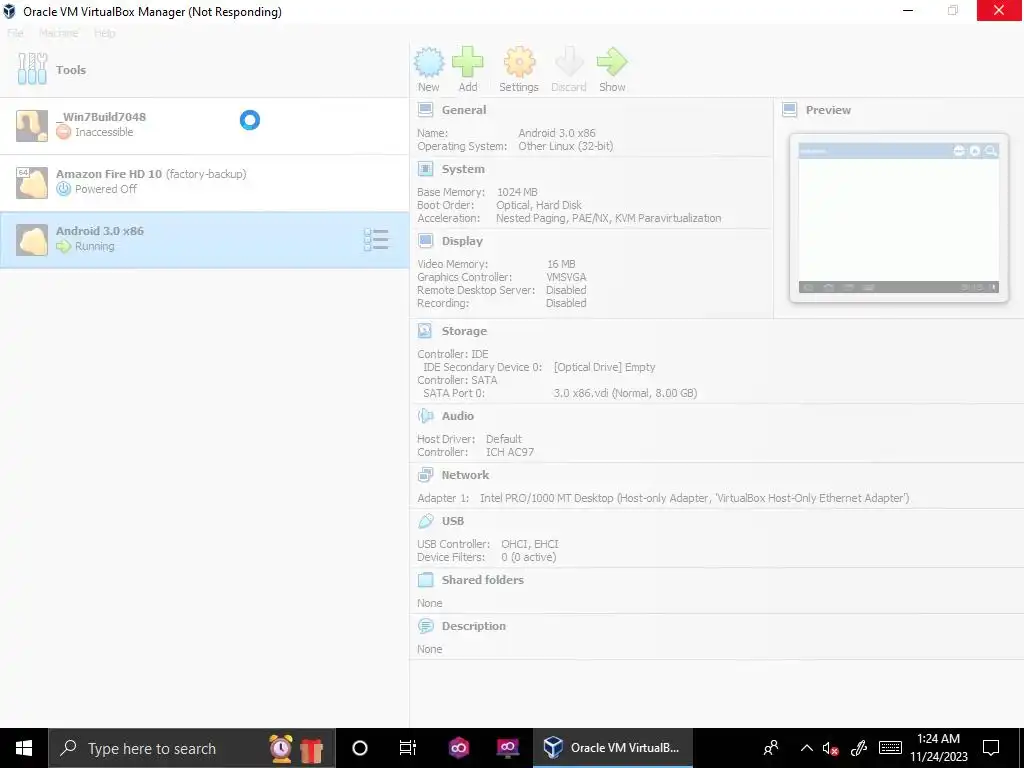Click the Preview heading label
Image resolution: width=1024 pixels, height=768 pixels.
pyautogui.click(x=828, y=110)
